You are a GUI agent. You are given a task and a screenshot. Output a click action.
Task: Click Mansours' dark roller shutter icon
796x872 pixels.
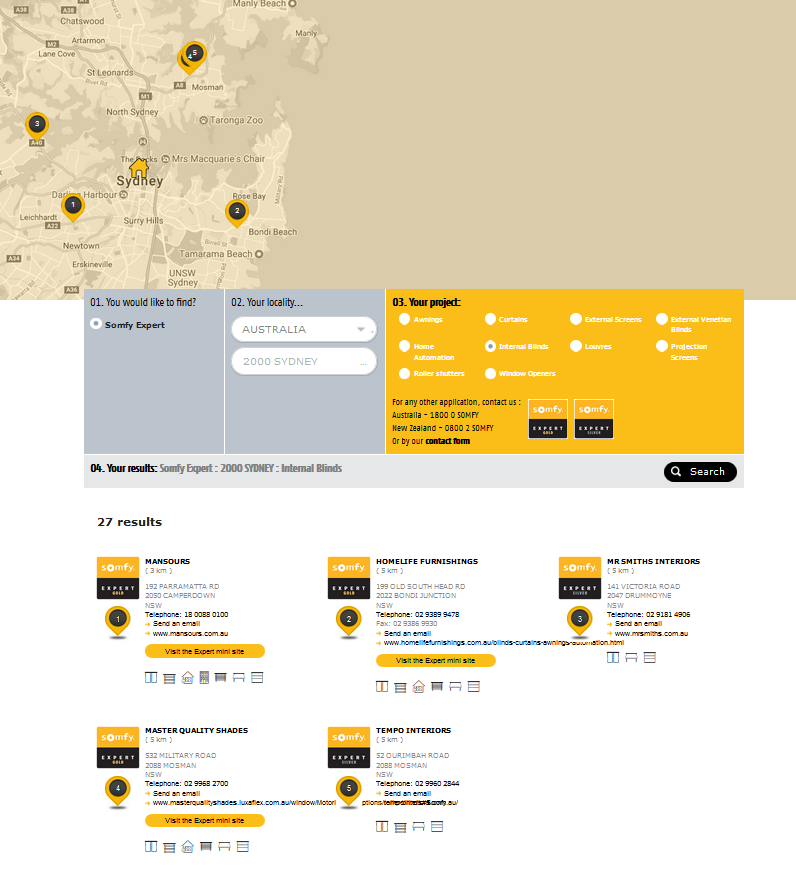point(220,677)
